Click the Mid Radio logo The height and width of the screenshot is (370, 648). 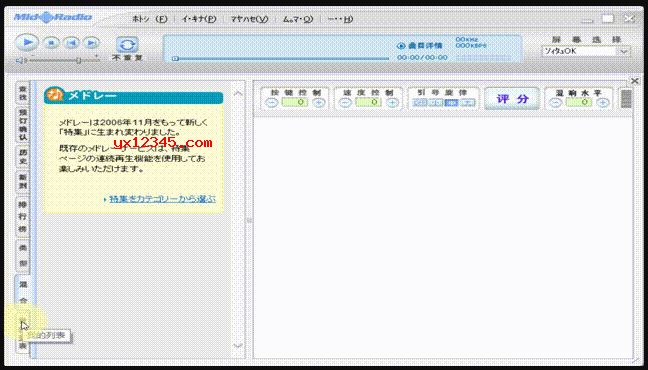tap(53, 18)
